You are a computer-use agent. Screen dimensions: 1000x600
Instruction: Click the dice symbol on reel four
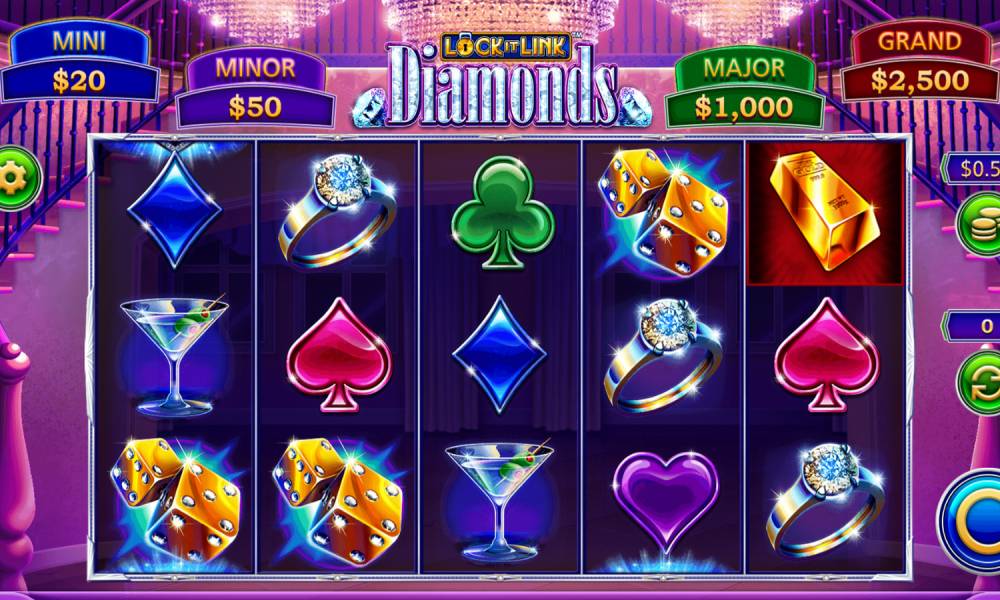[x=664, y=212]
